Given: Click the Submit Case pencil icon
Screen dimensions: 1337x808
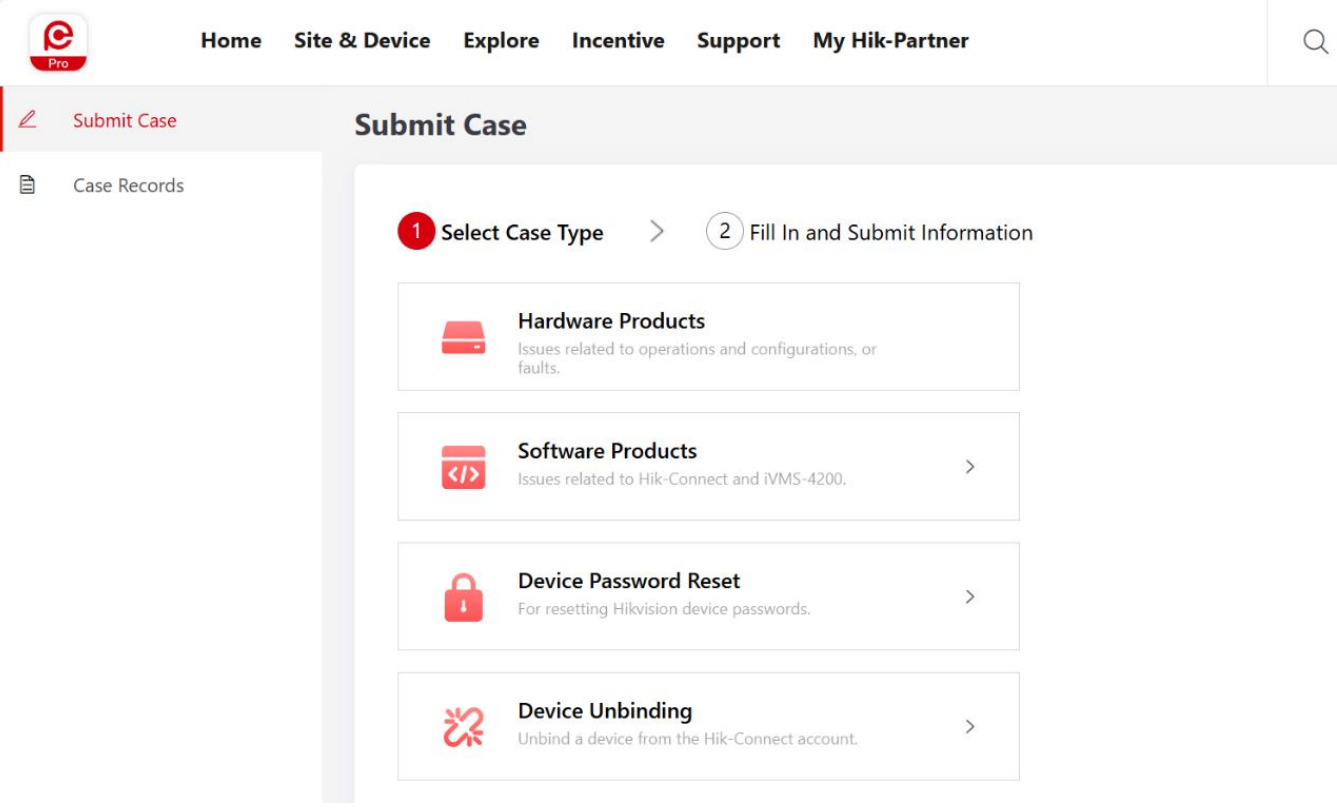Looking at the screenshot, I should coord(27,119).
